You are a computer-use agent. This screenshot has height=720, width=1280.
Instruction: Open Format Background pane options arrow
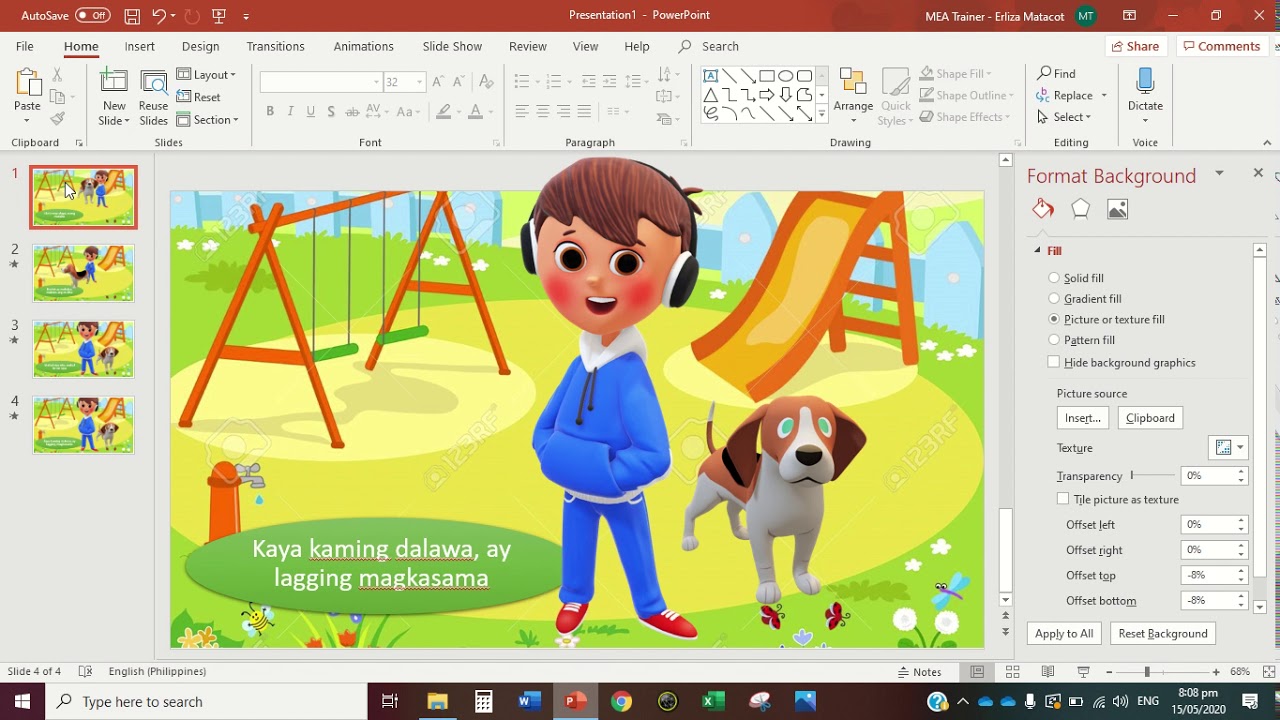click(x=1219, y=174)
